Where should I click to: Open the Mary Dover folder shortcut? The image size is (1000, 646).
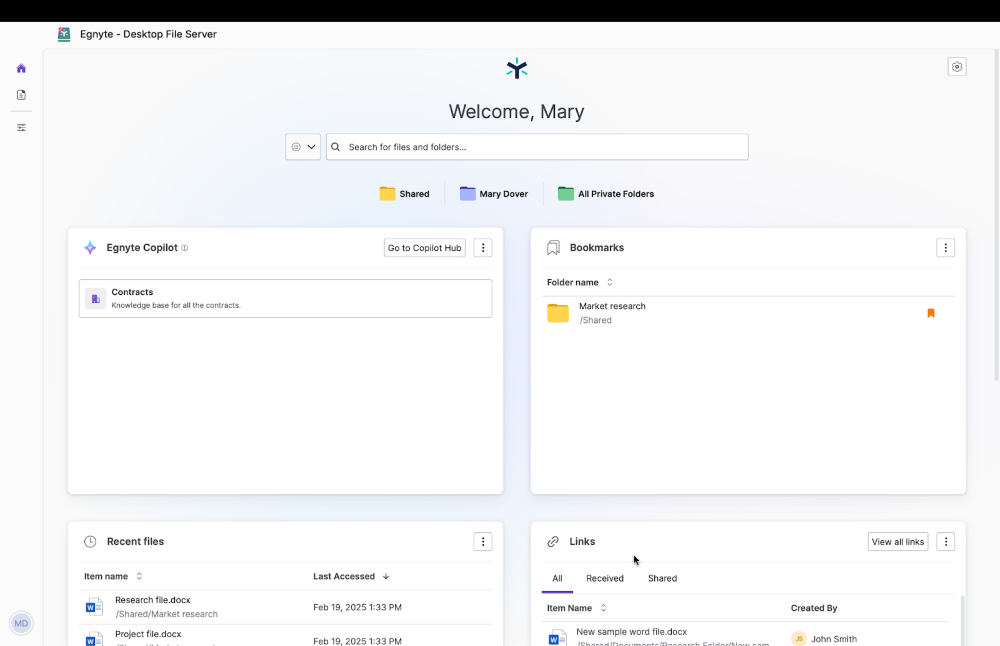(x=494, y=194)
